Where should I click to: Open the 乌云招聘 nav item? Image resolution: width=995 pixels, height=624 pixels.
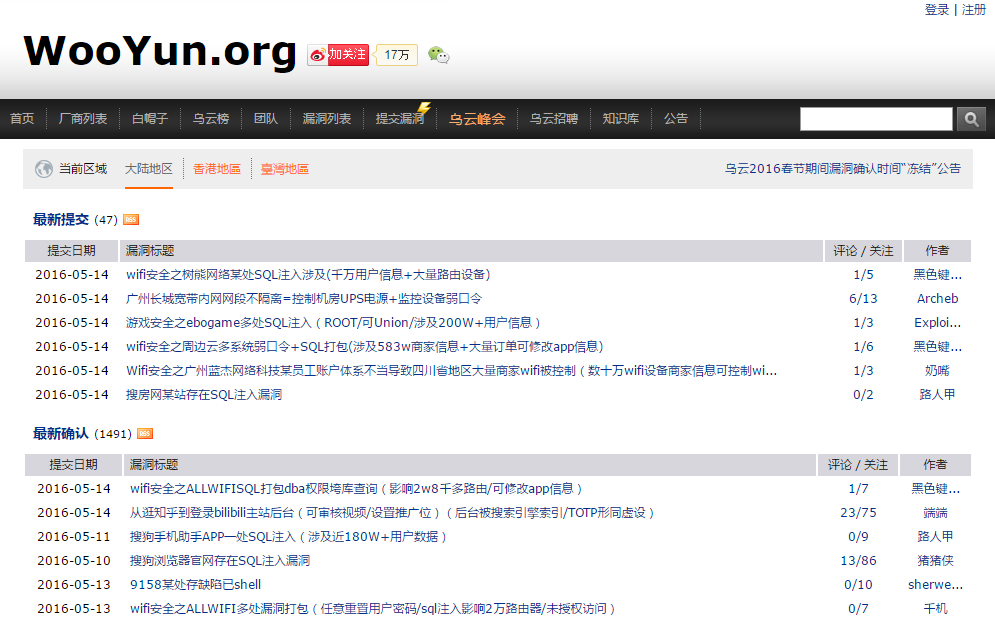click(554, 119)
